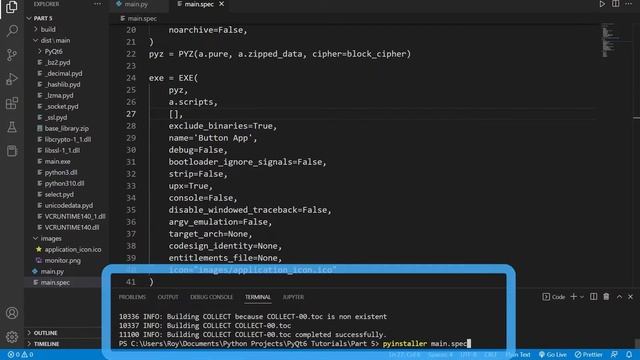Select the TERMINAL panel tab
This screenshot has width=640, height=360.
pos(258,297)
